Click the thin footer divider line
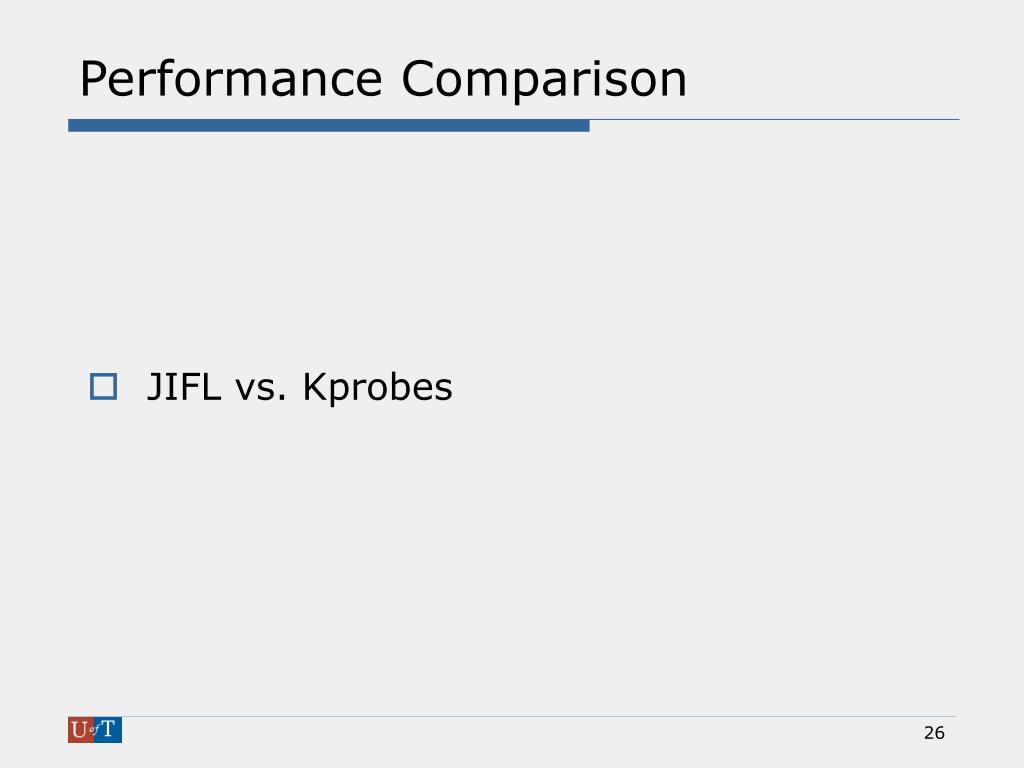The width and height of the screenshot is (1024, 768). tap(539, 716)
